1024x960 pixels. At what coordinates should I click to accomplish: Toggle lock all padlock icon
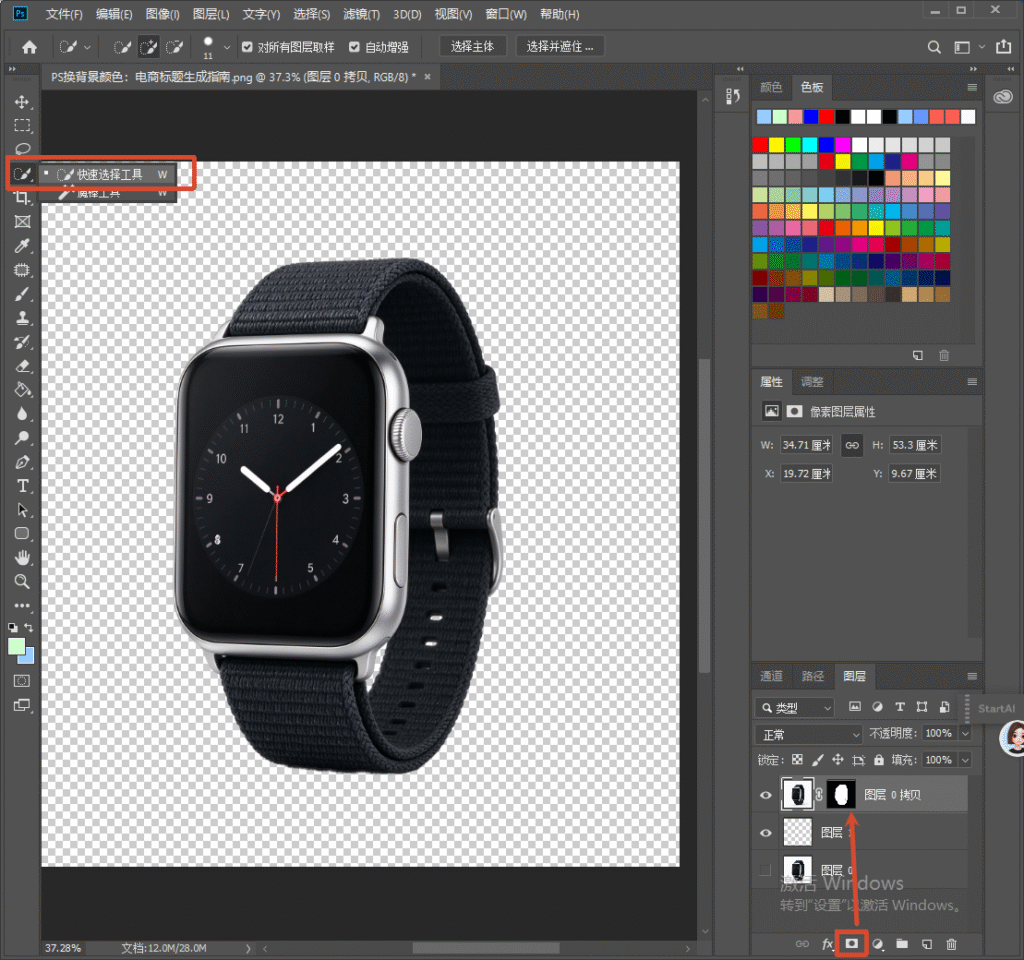(x=879, y=760)
